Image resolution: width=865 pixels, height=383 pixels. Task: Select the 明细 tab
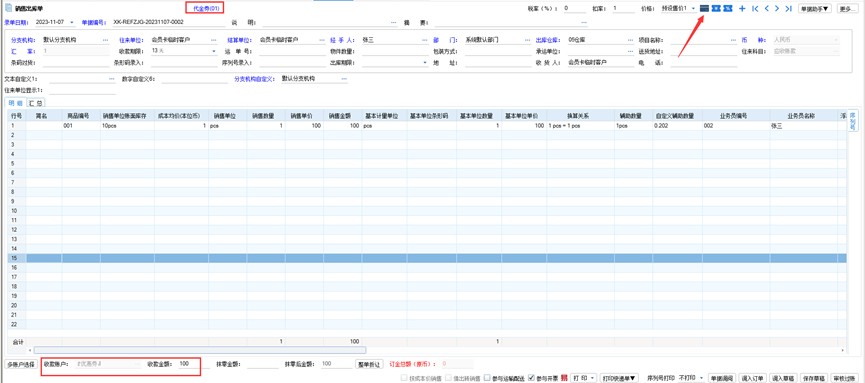[15, 103]
